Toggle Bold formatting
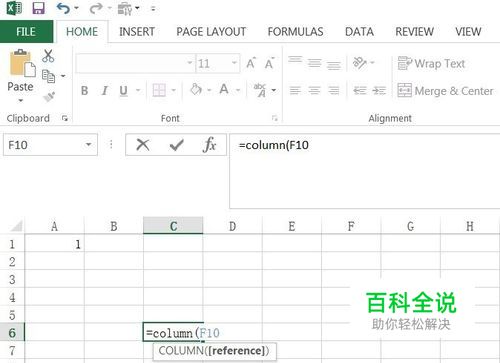500x363 pixels. click(x=85, y=90)
